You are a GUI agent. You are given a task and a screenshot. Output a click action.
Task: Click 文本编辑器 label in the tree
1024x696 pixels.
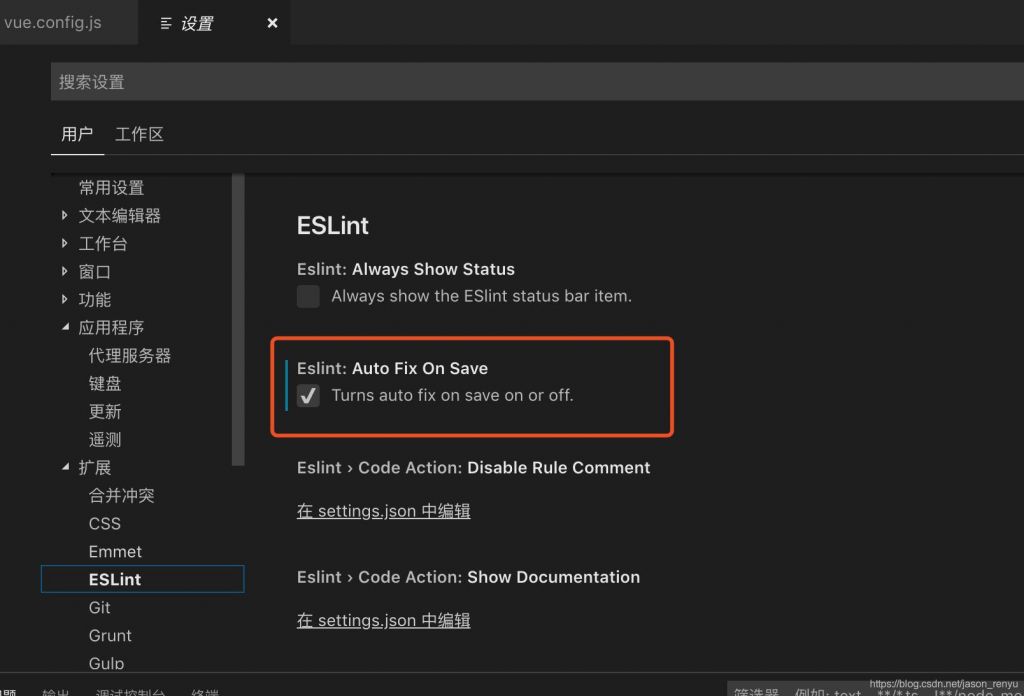point(120,216)
